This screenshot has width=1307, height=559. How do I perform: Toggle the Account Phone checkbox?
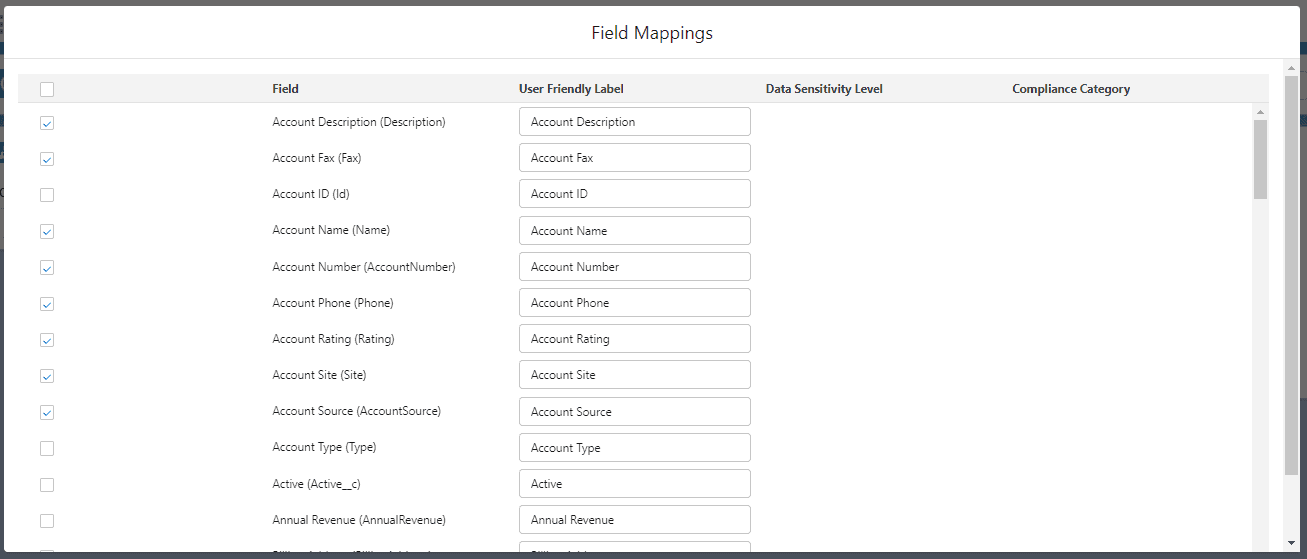pyautogui.click(x=47, y=304)
